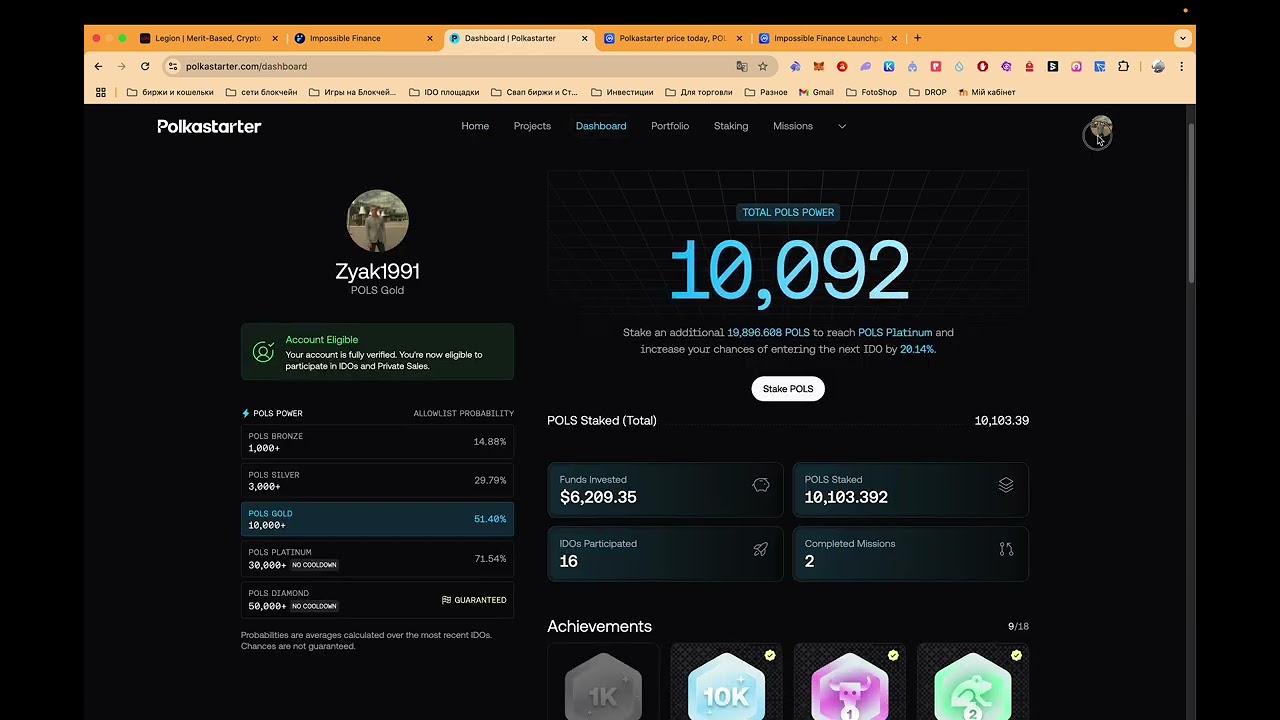Image resolution: width=1280 pixels, height=720 pixels.
Task: Open the 'сети блокчейн' bookmark folder
Action: tap(261, 92)
